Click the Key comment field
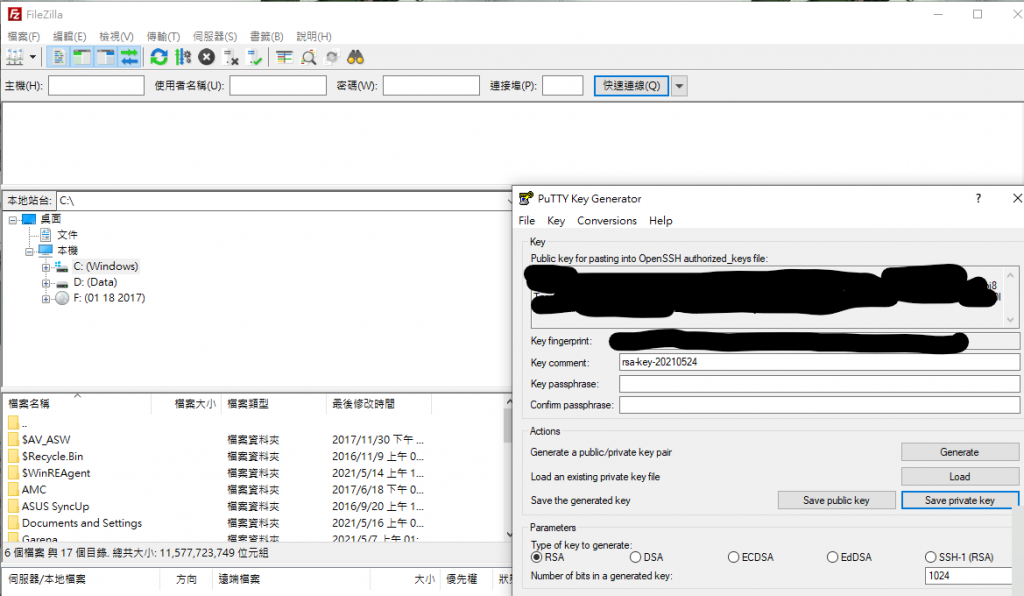Image resolution: width=1024 pixels, height=596 pixels. [819, 362]
